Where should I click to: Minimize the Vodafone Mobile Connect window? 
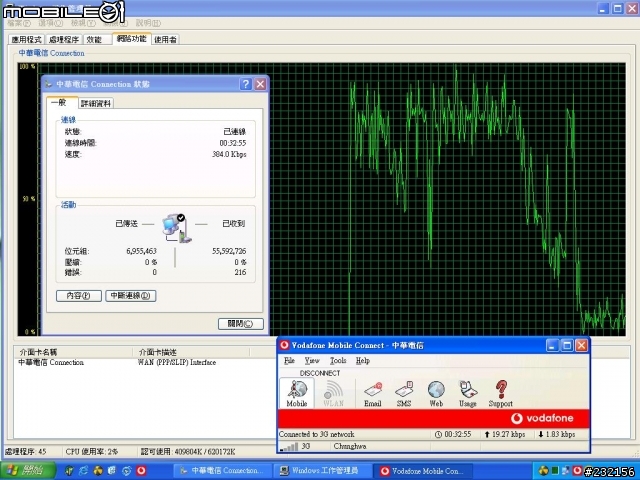(x=552, y=346)
